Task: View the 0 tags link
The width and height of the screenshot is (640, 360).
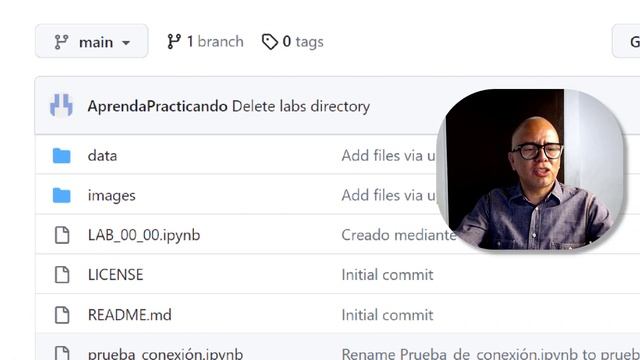Action: 293,42
